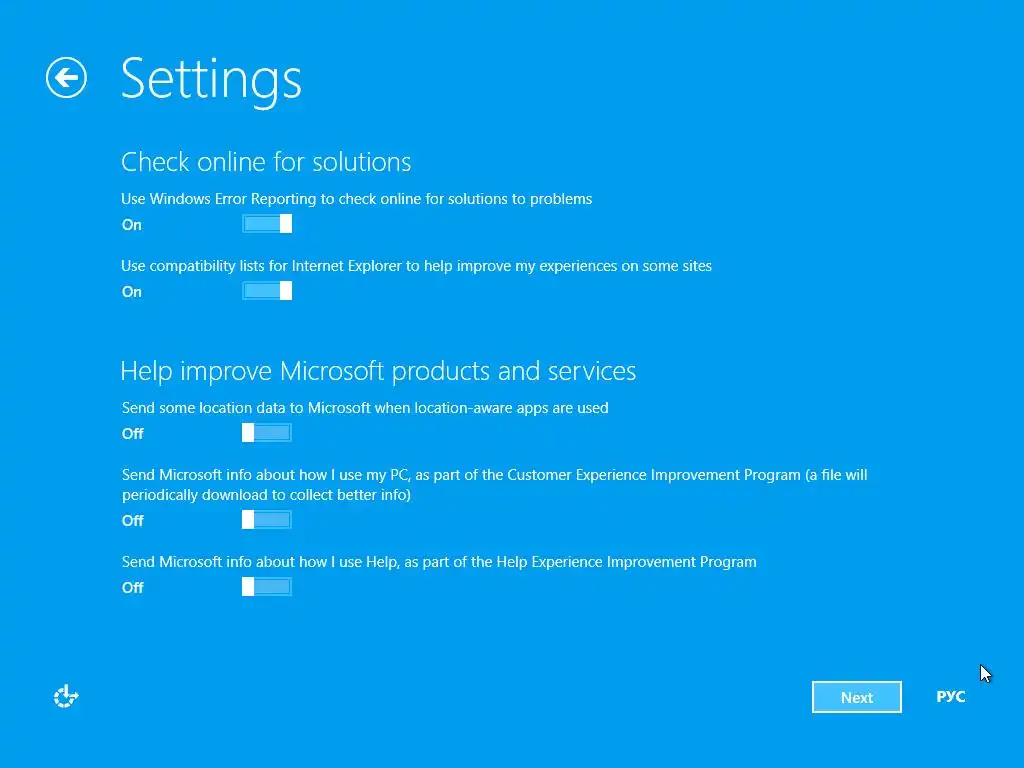
Task: Disable Internet Explorer compatibility lists switch
Action: 267,291
